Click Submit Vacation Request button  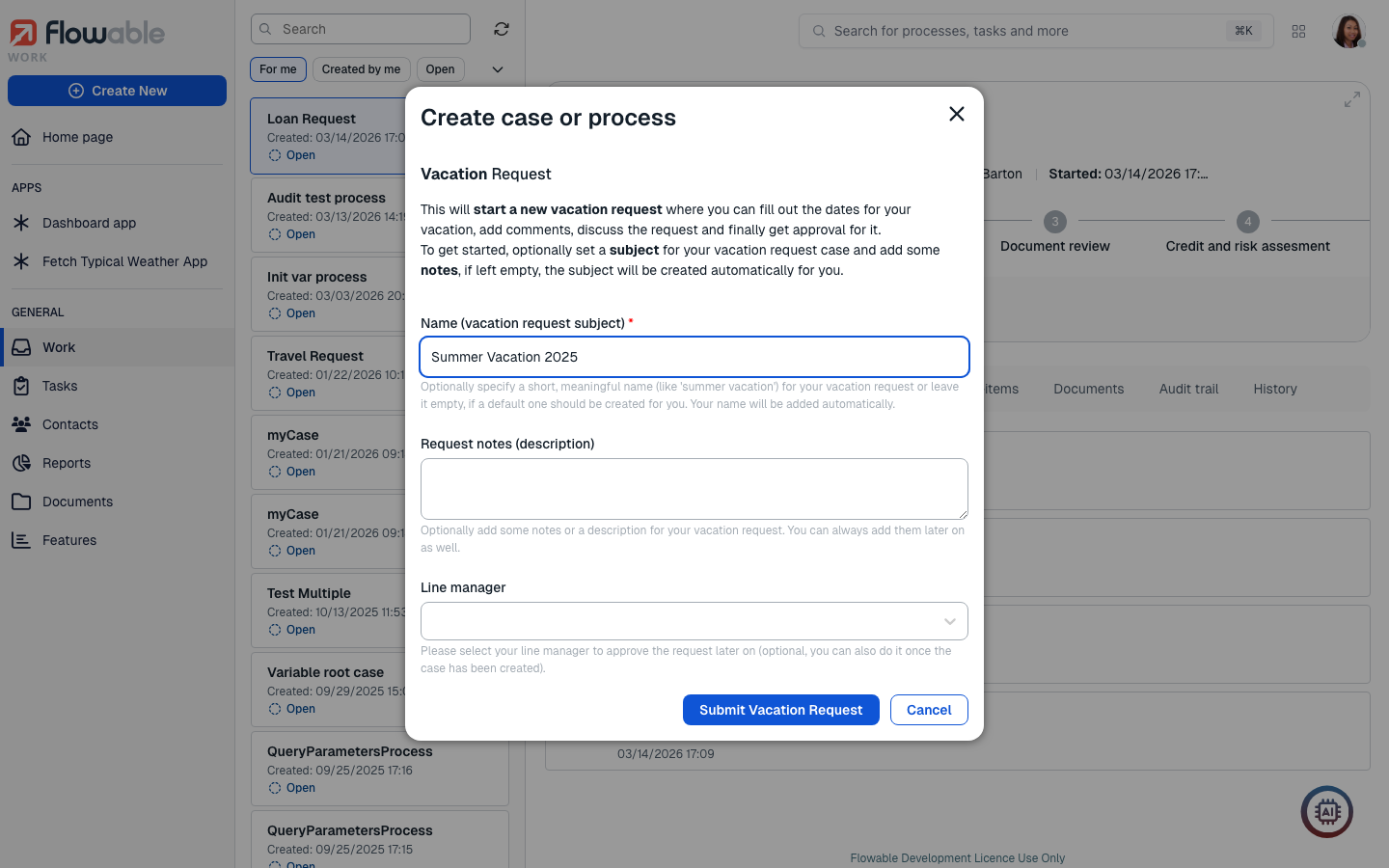coord(780,710)
